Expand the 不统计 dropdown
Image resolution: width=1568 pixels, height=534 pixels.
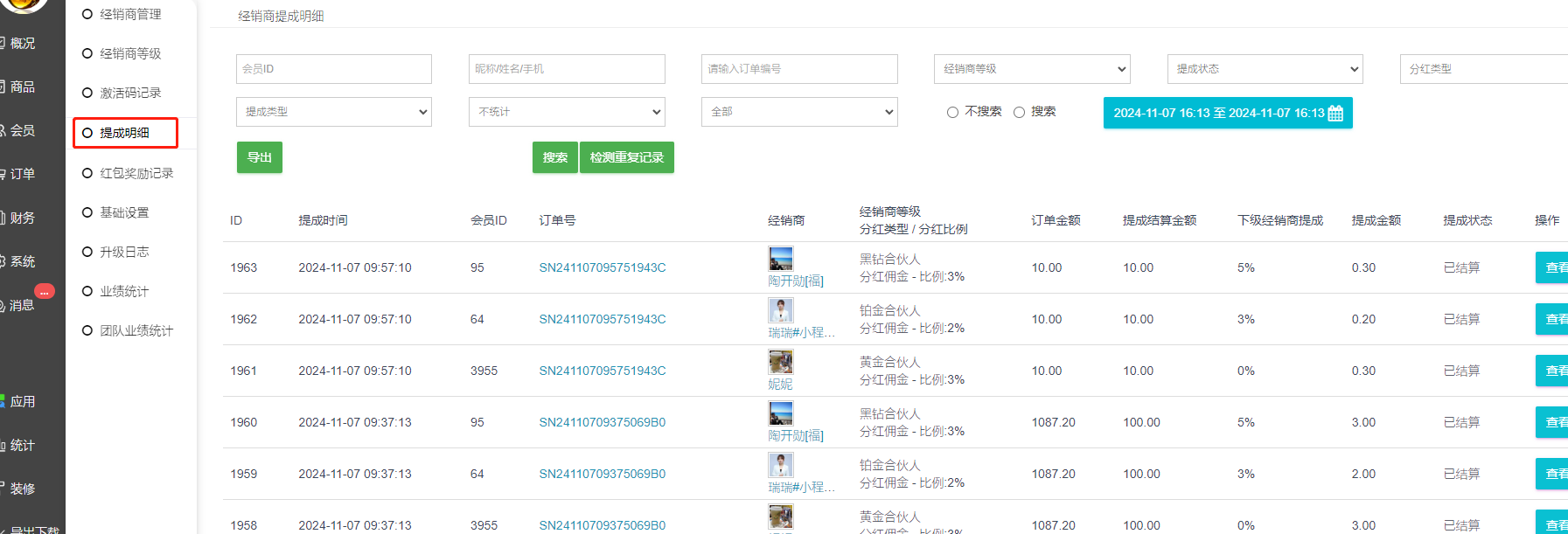tap(567, 112)
